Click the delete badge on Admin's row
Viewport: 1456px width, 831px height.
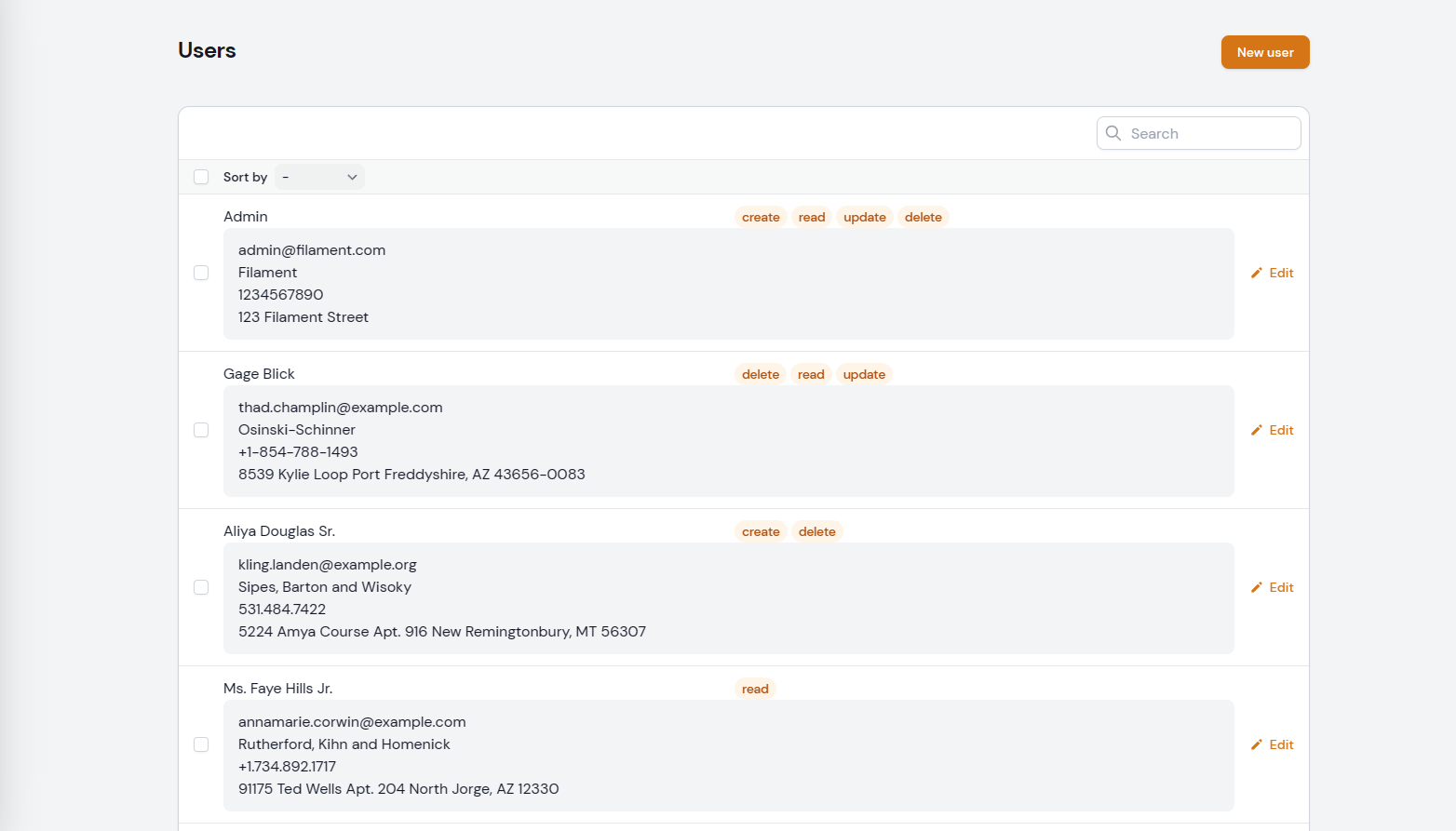click(923, 217)
